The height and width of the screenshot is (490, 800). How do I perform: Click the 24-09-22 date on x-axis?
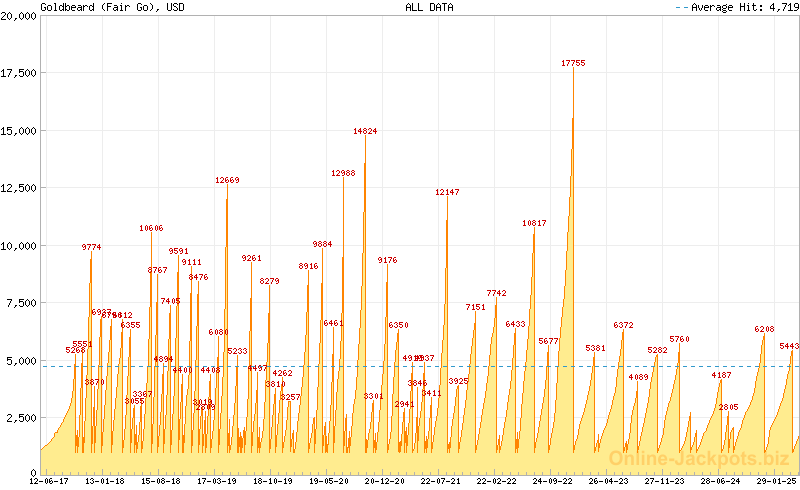(x=550, y=481)
